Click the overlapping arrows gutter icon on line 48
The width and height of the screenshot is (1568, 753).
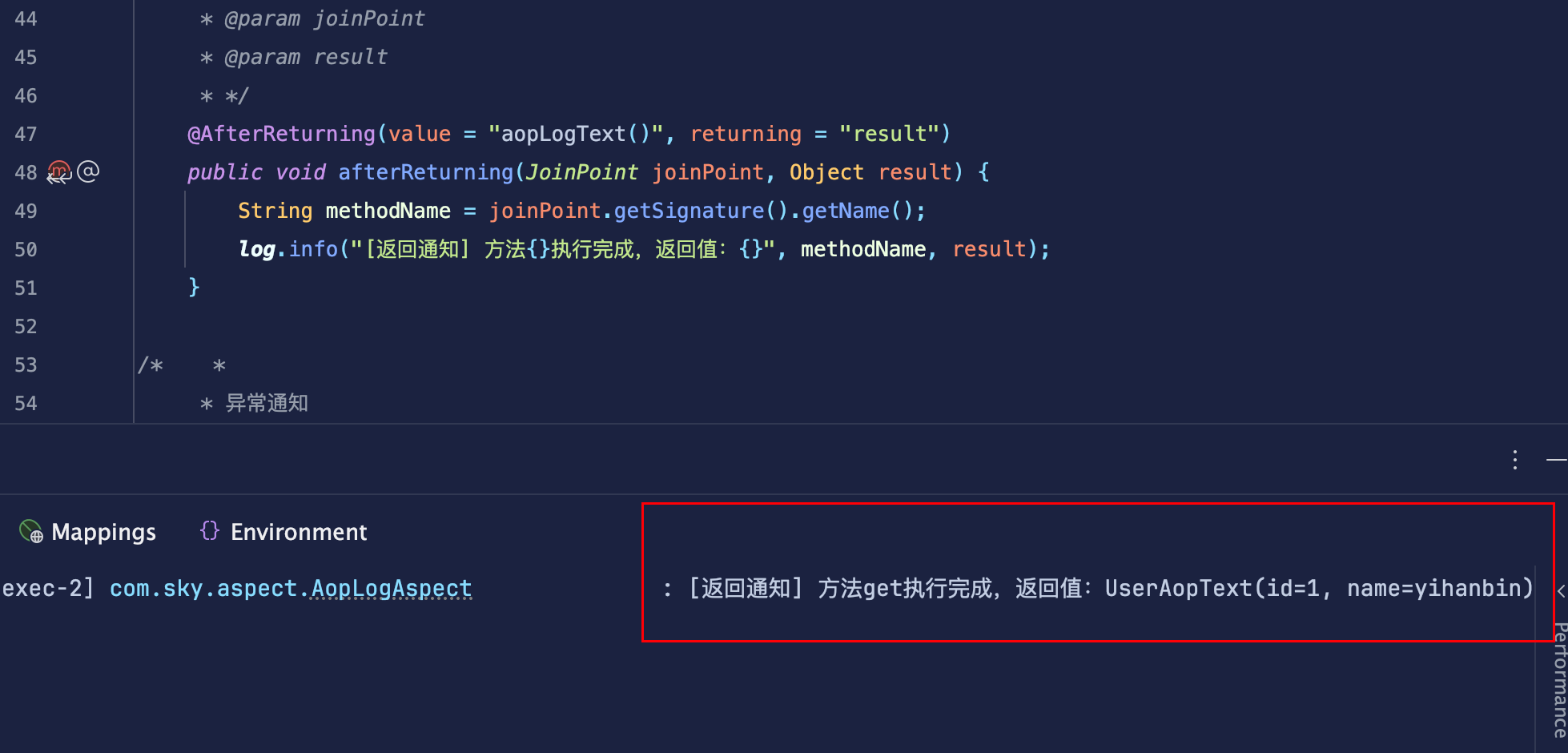click(x=57, y=178)
